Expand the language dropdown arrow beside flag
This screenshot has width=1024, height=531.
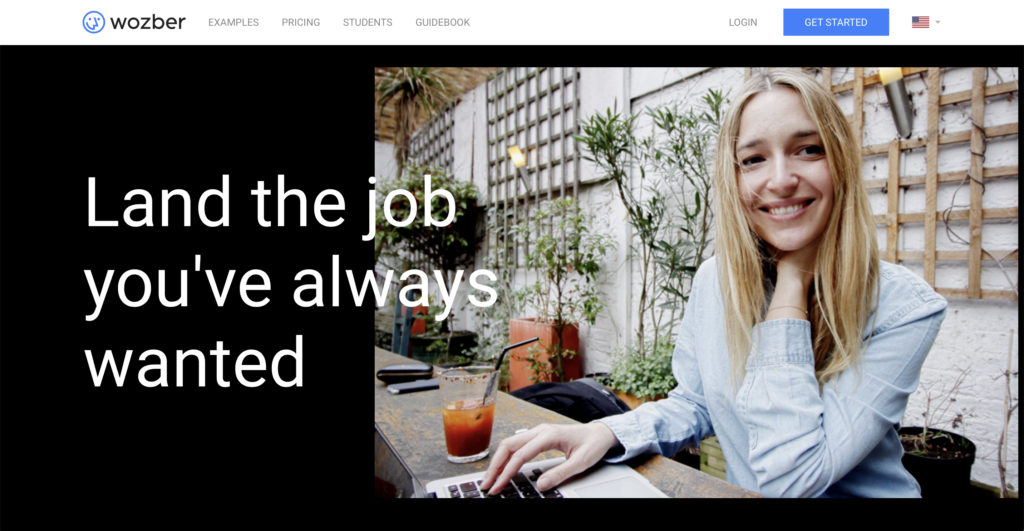938,22
